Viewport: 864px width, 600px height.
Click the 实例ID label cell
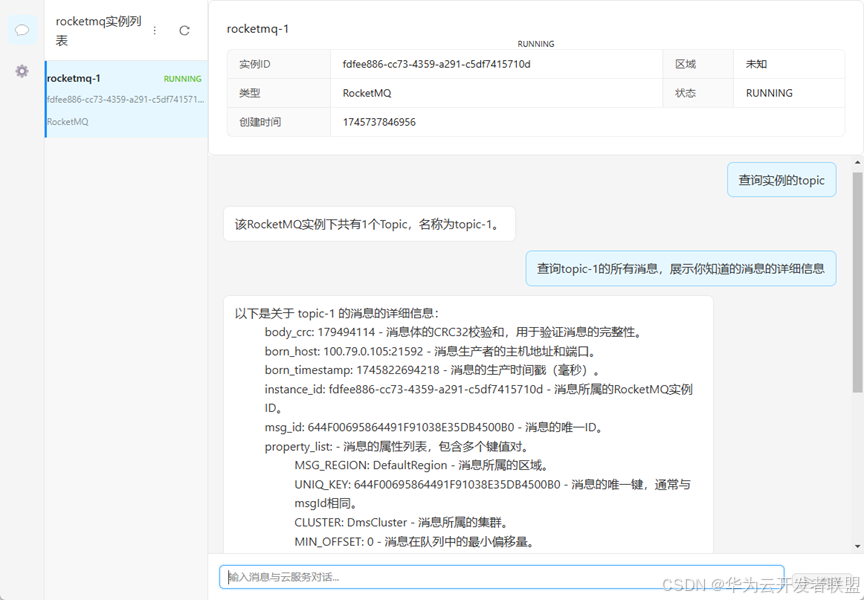point(279,64)
